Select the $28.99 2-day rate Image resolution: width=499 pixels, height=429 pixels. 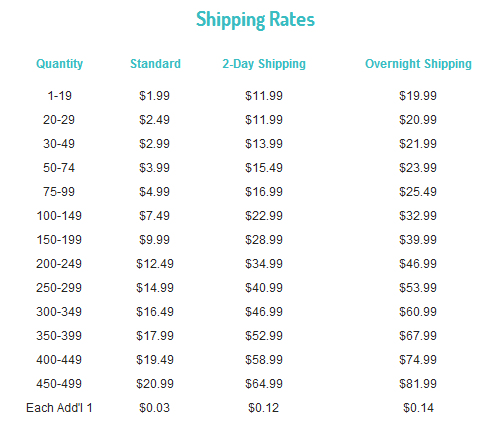[264, 240]
